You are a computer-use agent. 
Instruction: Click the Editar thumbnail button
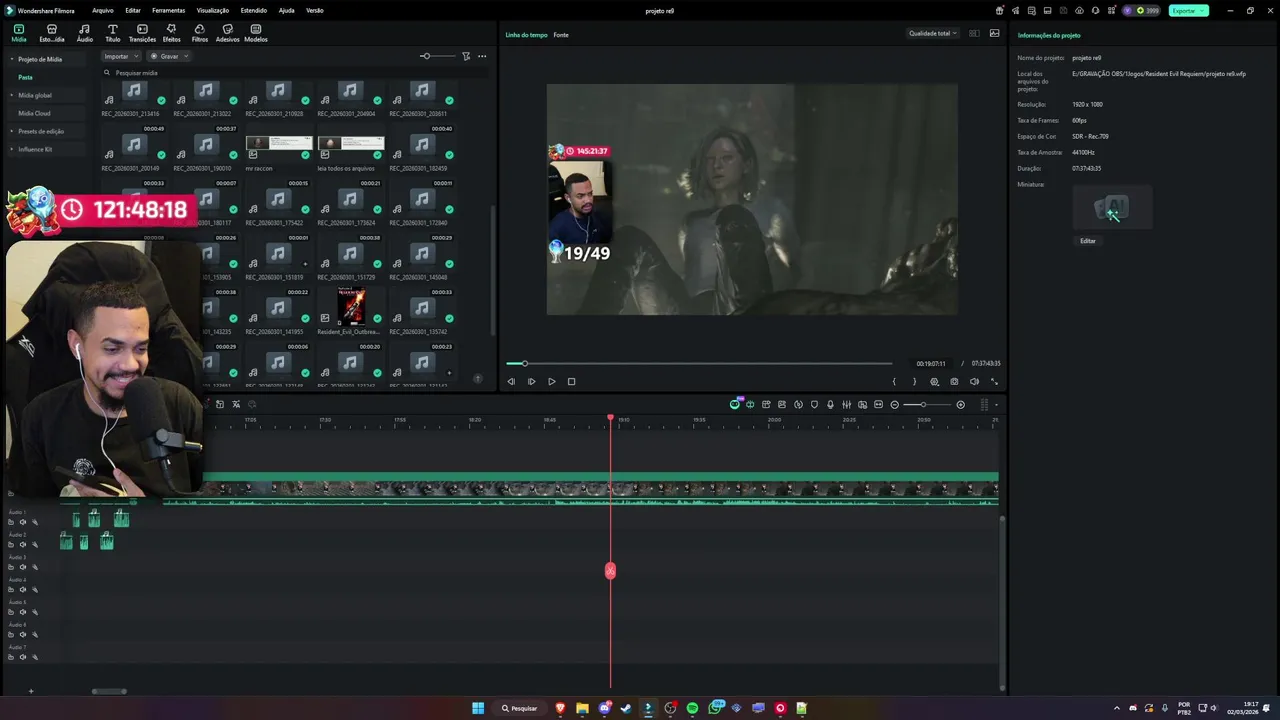coord(1088,241)
